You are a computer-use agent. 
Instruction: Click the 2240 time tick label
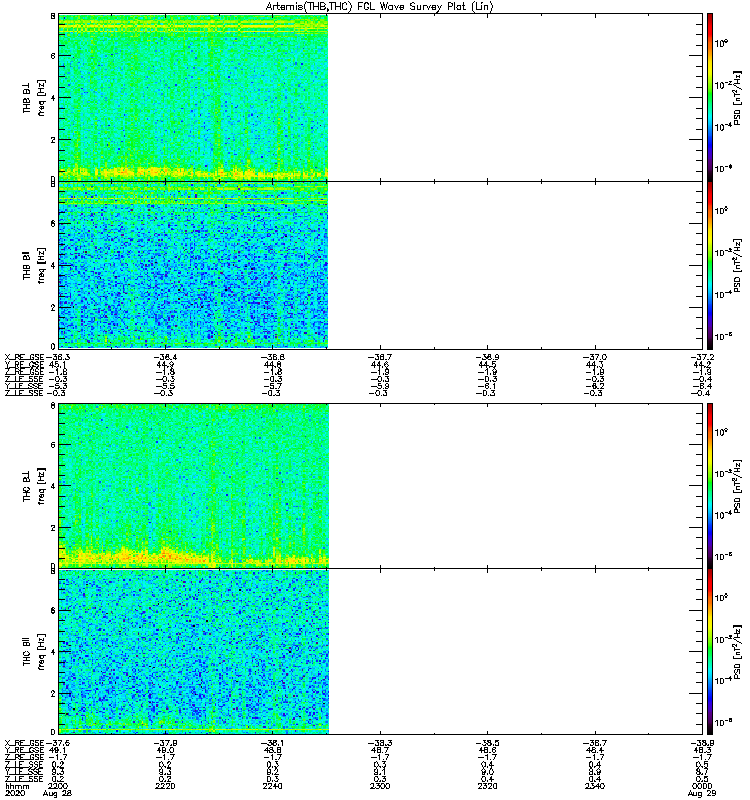click(272, 786)
